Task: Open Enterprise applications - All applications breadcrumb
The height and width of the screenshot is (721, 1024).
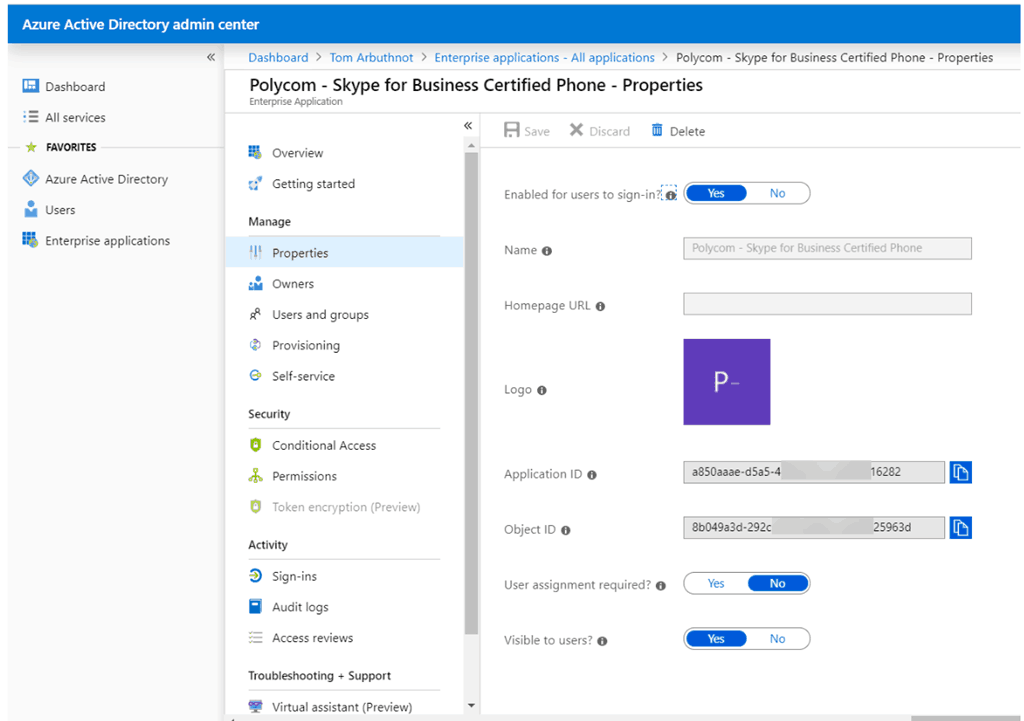Action: click(544, 58)
